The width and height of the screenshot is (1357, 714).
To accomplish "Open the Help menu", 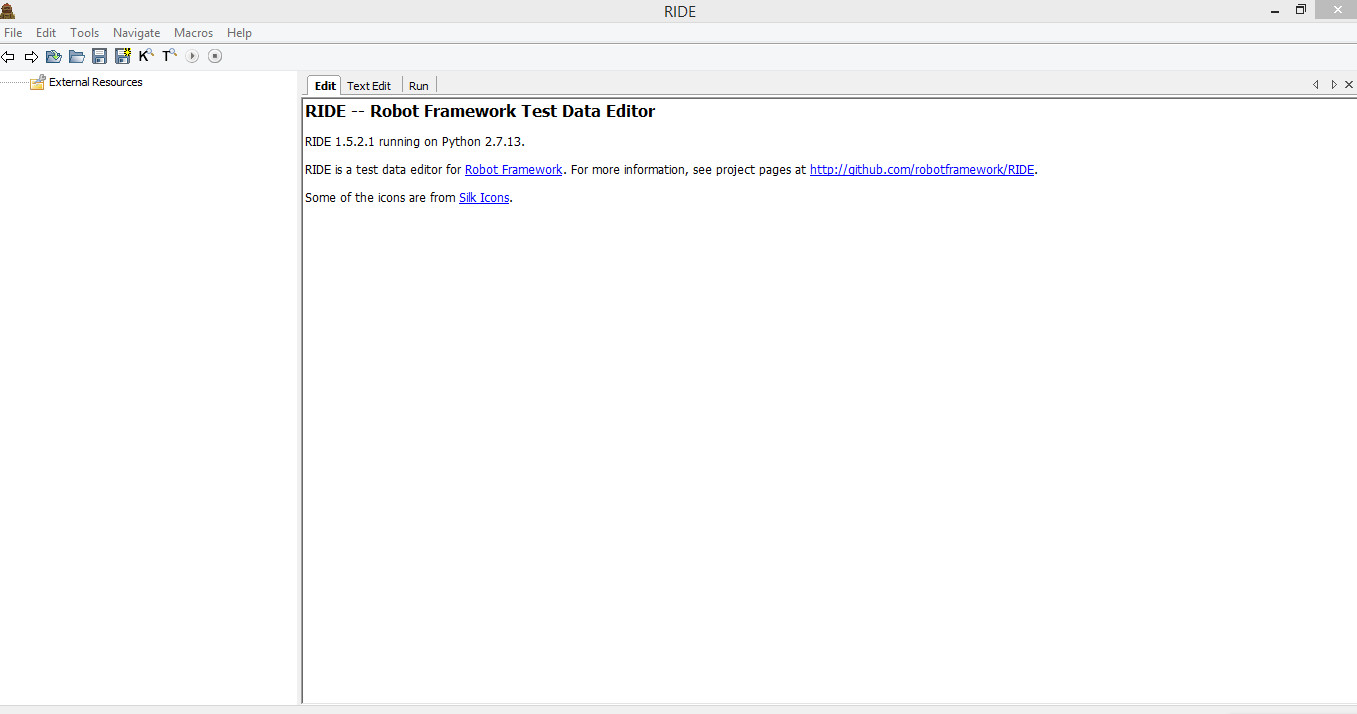I will [239, 33].
